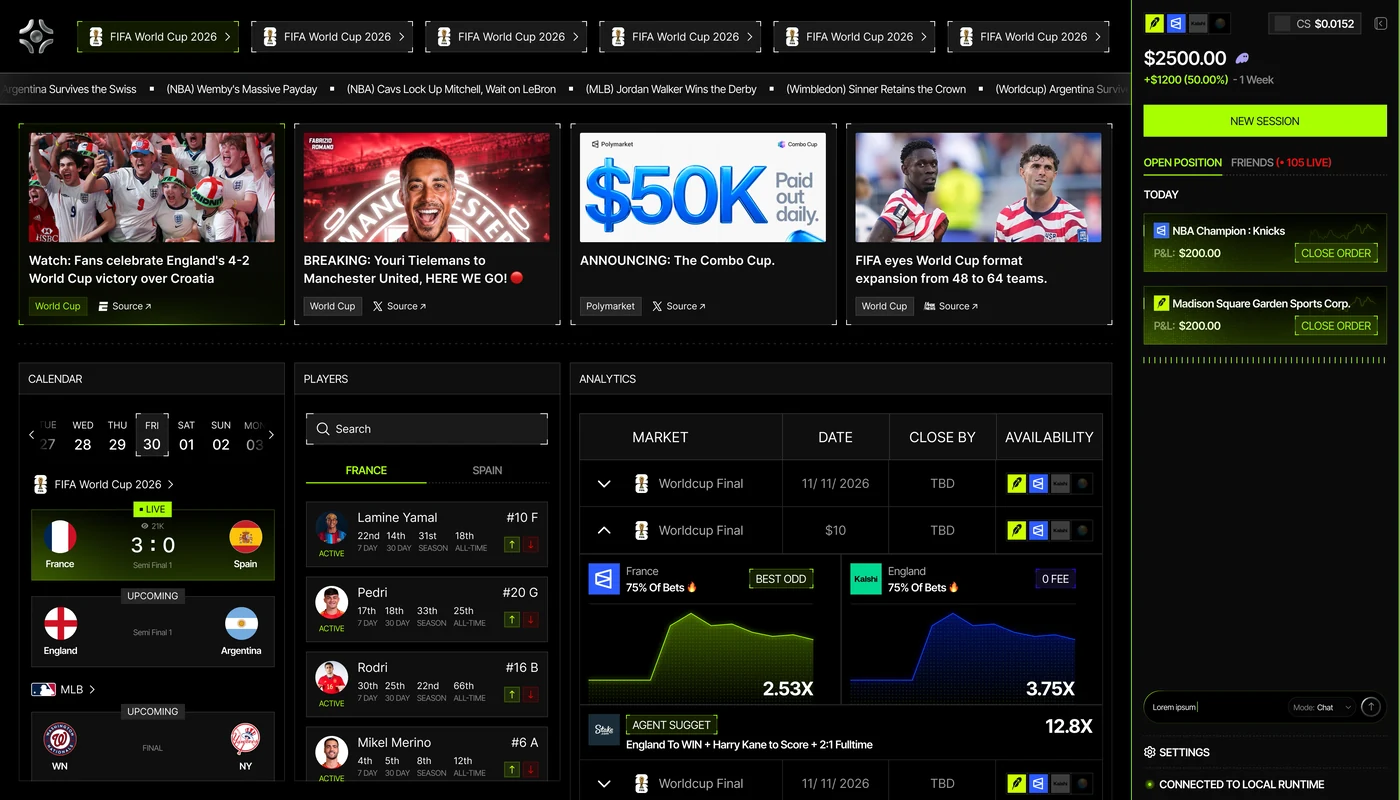1400x800 pixels.
Task: Open the Source link under the Youri Tielemans story
Action: pyautogui.click(x=399, y=306)
